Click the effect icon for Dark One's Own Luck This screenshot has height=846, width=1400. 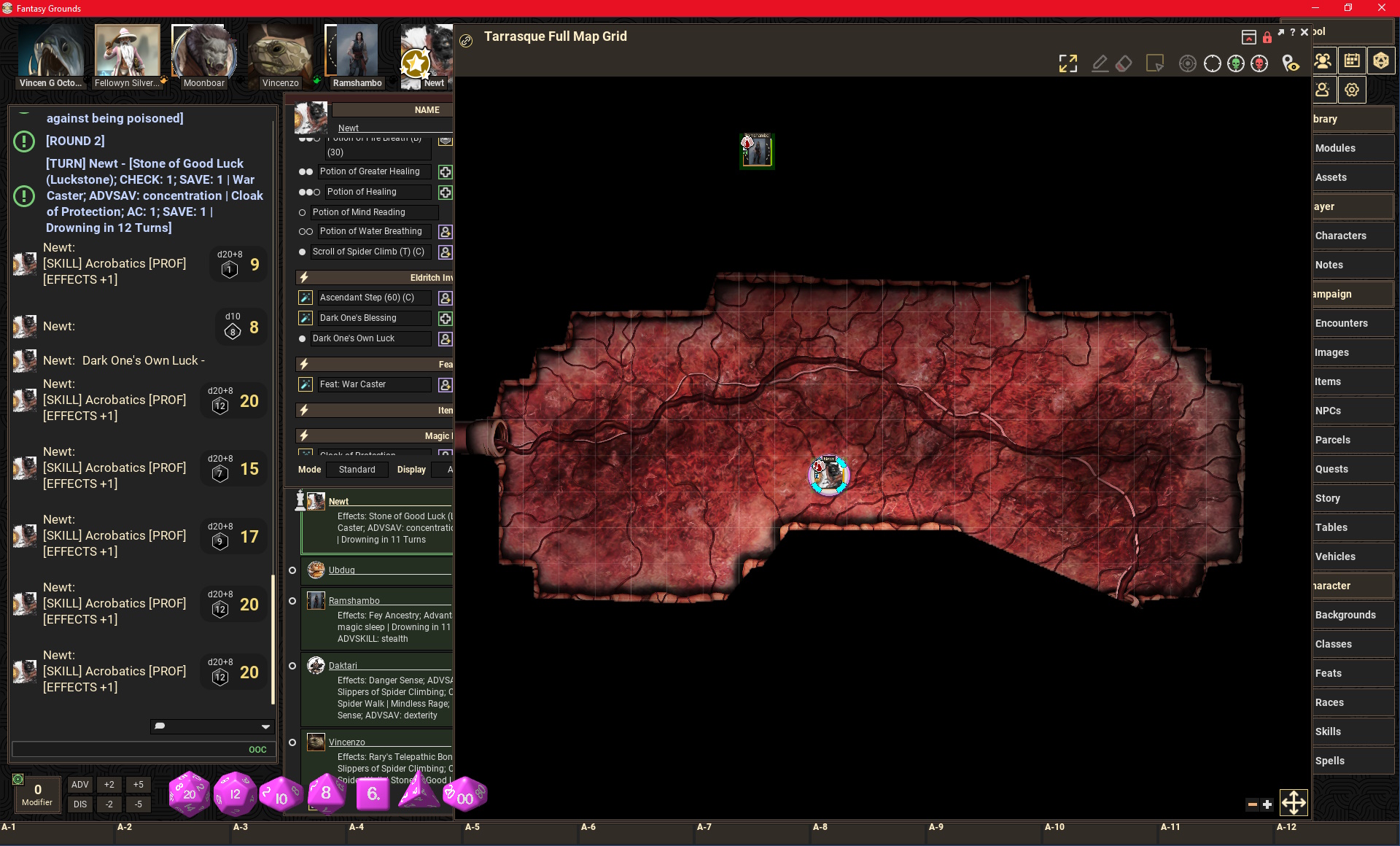click(445, 338)
